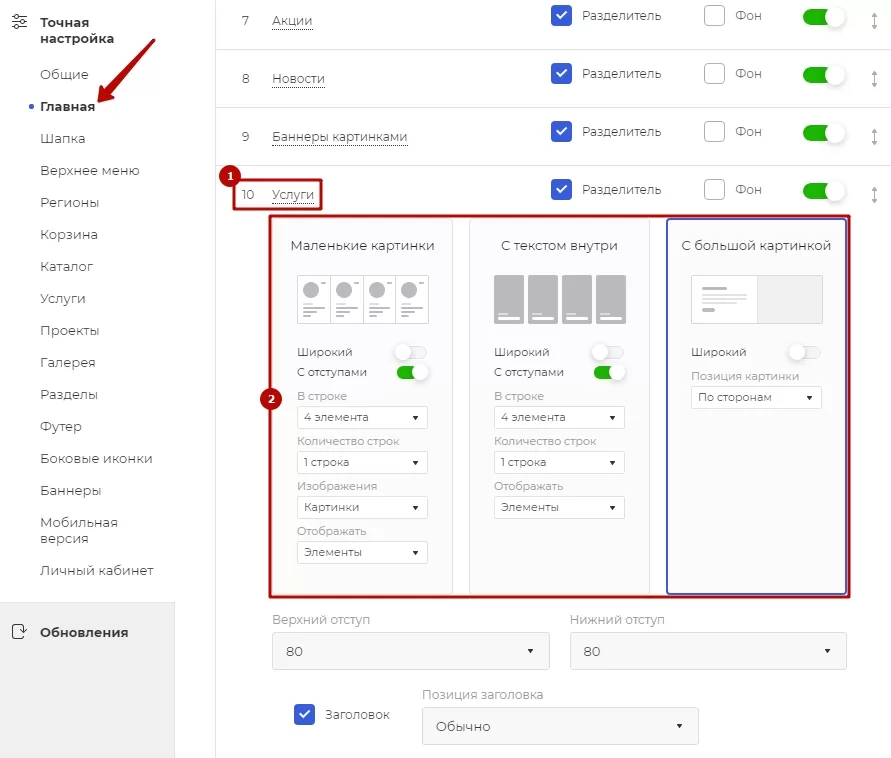Enable Фон checkbox for Новости row
This screenshot has height=758, width=891.
[x=714, y=74]
